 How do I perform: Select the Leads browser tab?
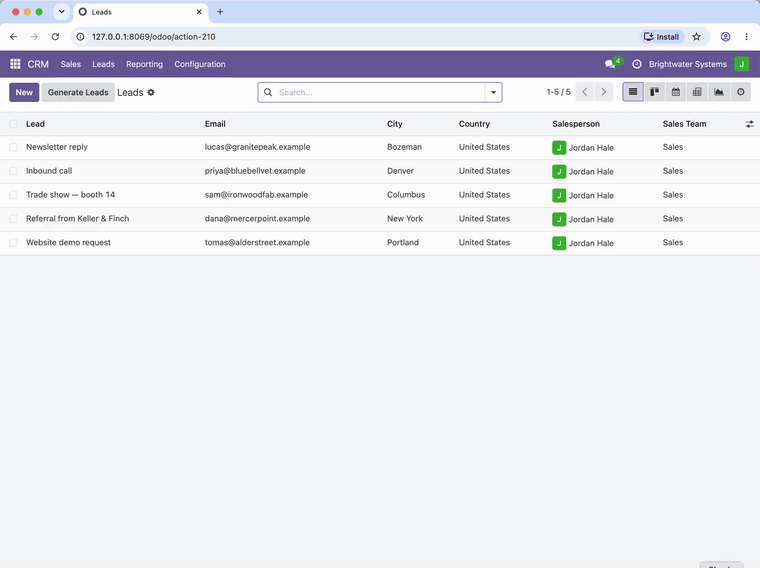point(141,12)
